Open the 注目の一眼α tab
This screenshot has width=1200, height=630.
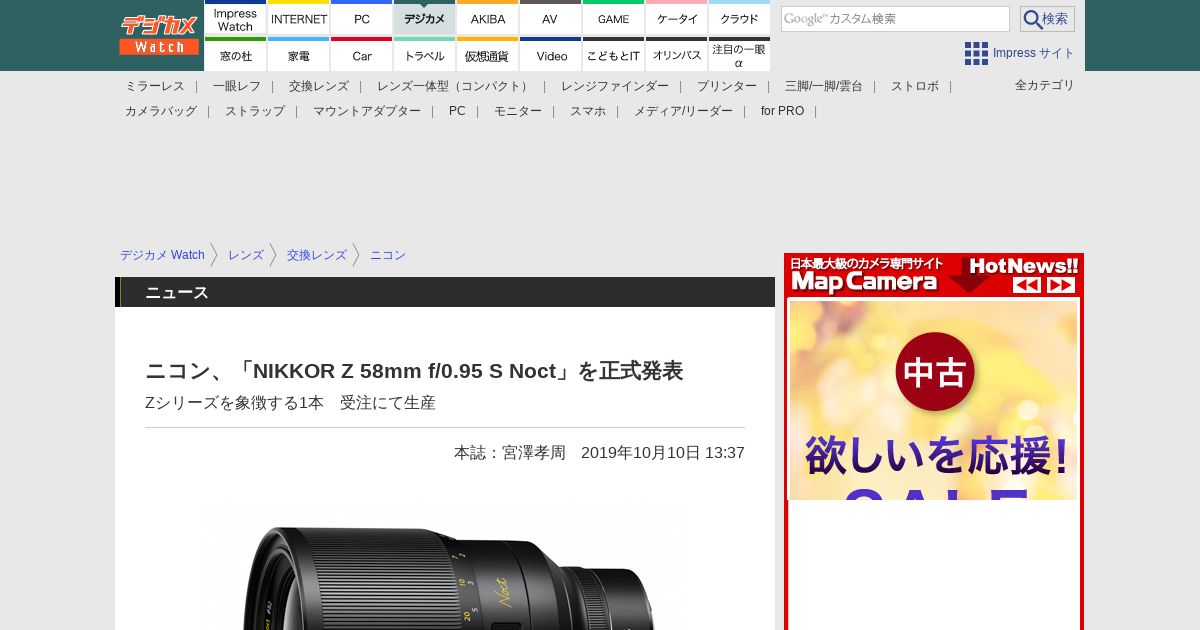click(739, 55)
